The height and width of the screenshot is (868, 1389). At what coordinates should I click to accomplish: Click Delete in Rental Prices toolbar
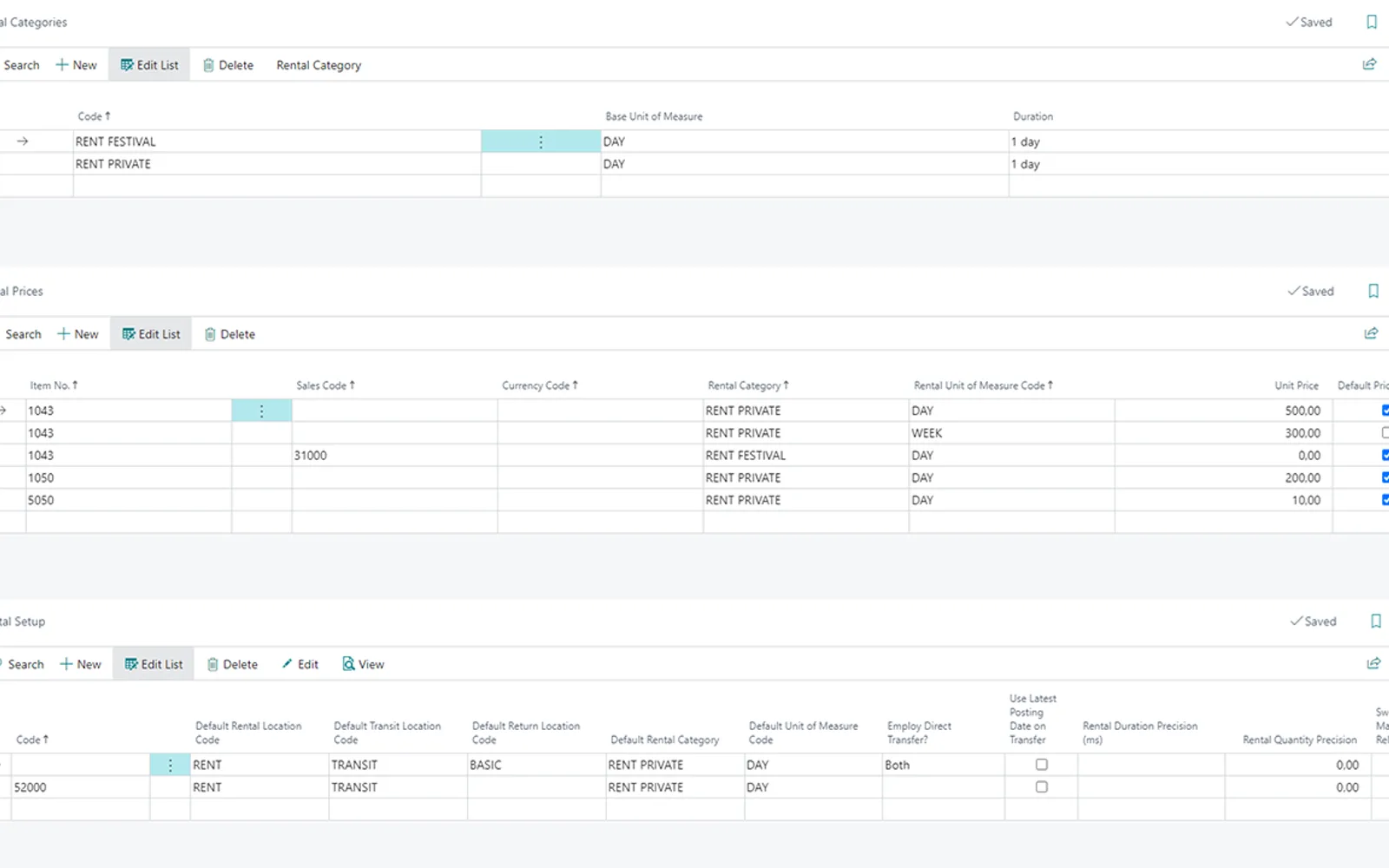click(230, 334)
